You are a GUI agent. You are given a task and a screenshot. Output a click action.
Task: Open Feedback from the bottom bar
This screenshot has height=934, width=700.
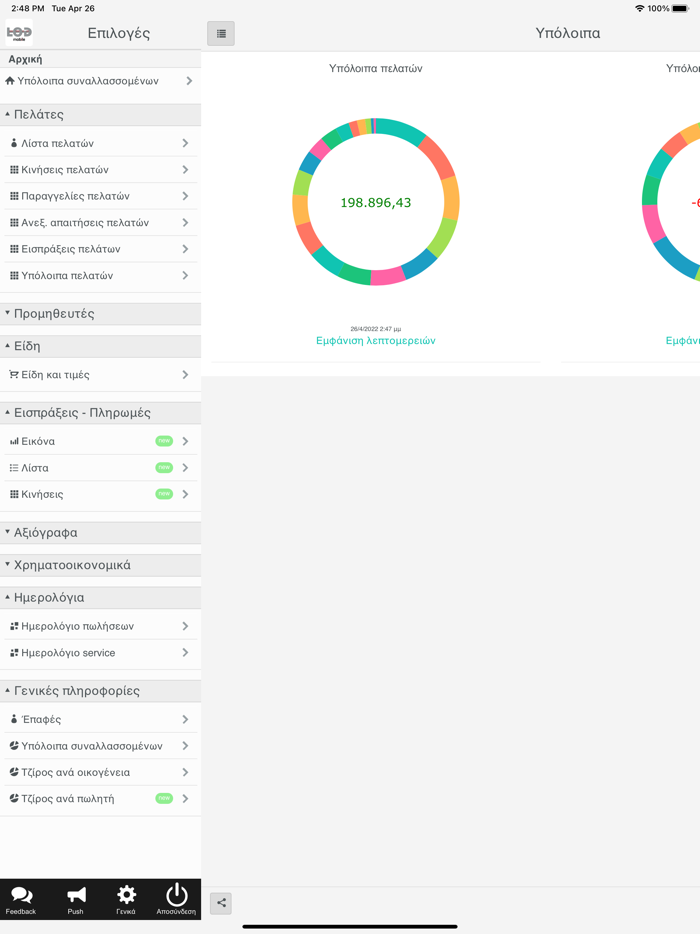(21, 899)
